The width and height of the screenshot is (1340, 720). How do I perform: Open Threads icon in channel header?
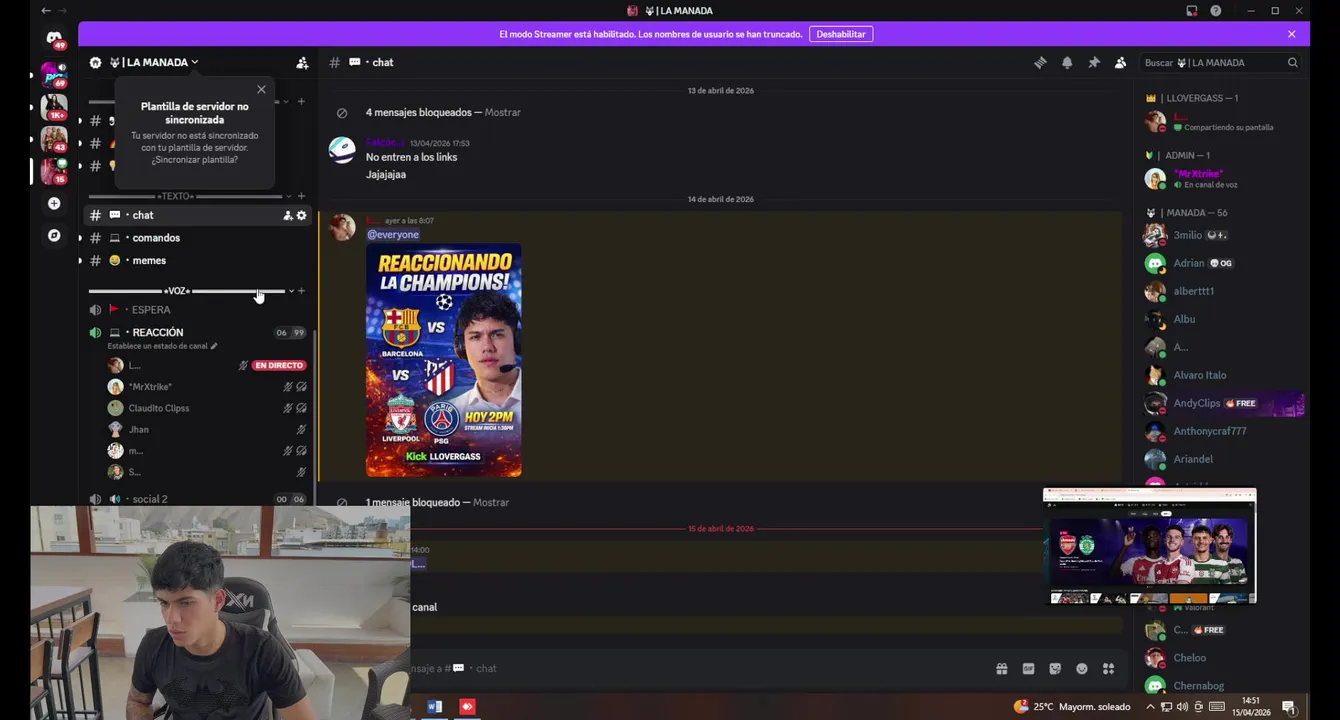pyautogui.click(x=1040, y=62)
